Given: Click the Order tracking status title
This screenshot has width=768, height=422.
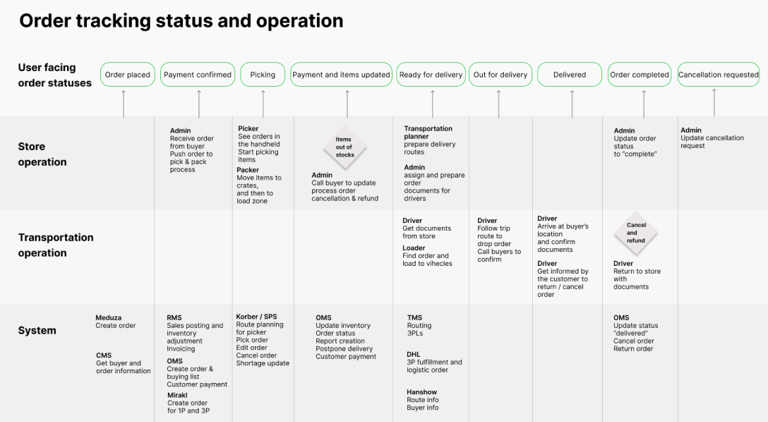Looking at the screenshot, I should pyautogui.click(x=181, y=21).
